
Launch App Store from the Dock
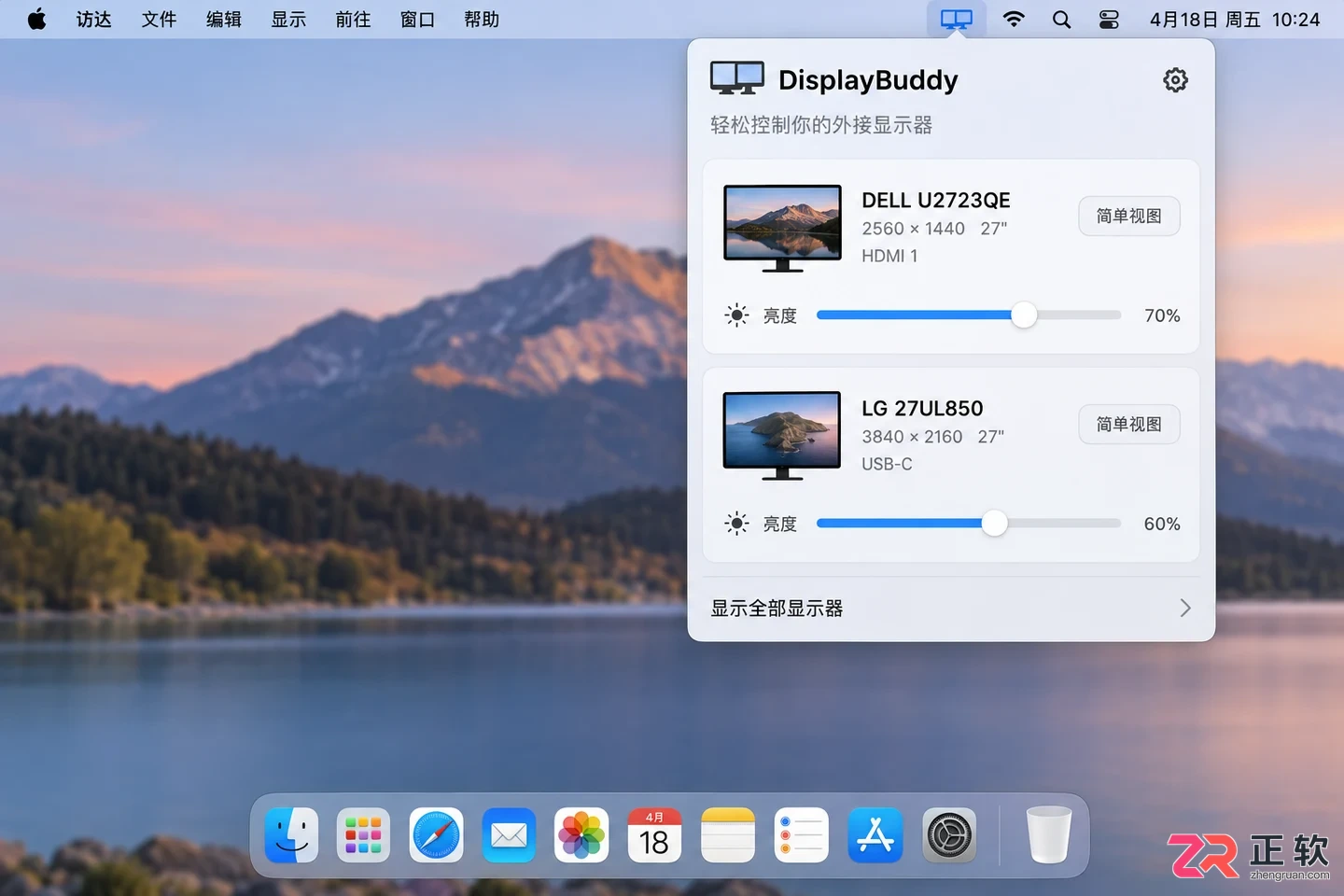click(875, 835)
